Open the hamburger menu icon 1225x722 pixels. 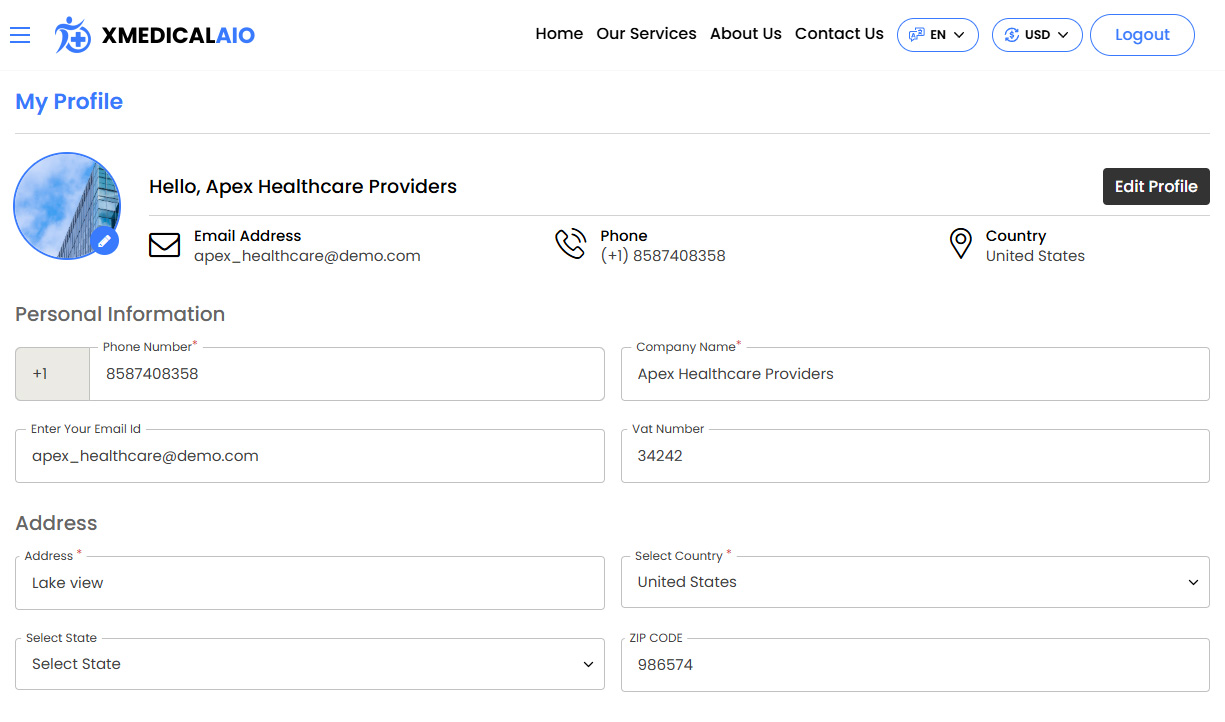coord(20,35)
